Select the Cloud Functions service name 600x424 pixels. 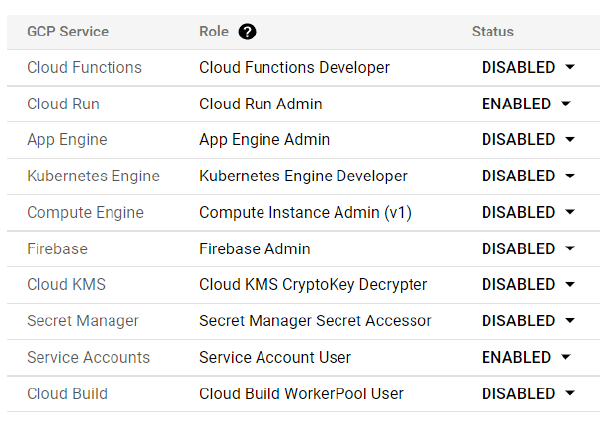(x=84, y=68)
